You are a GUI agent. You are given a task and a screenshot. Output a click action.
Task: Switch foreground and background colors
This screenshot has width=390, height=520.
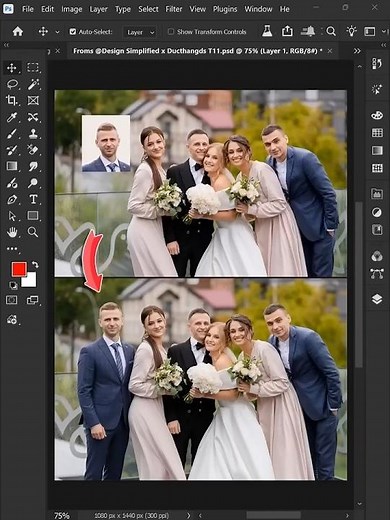click(35, 265)
